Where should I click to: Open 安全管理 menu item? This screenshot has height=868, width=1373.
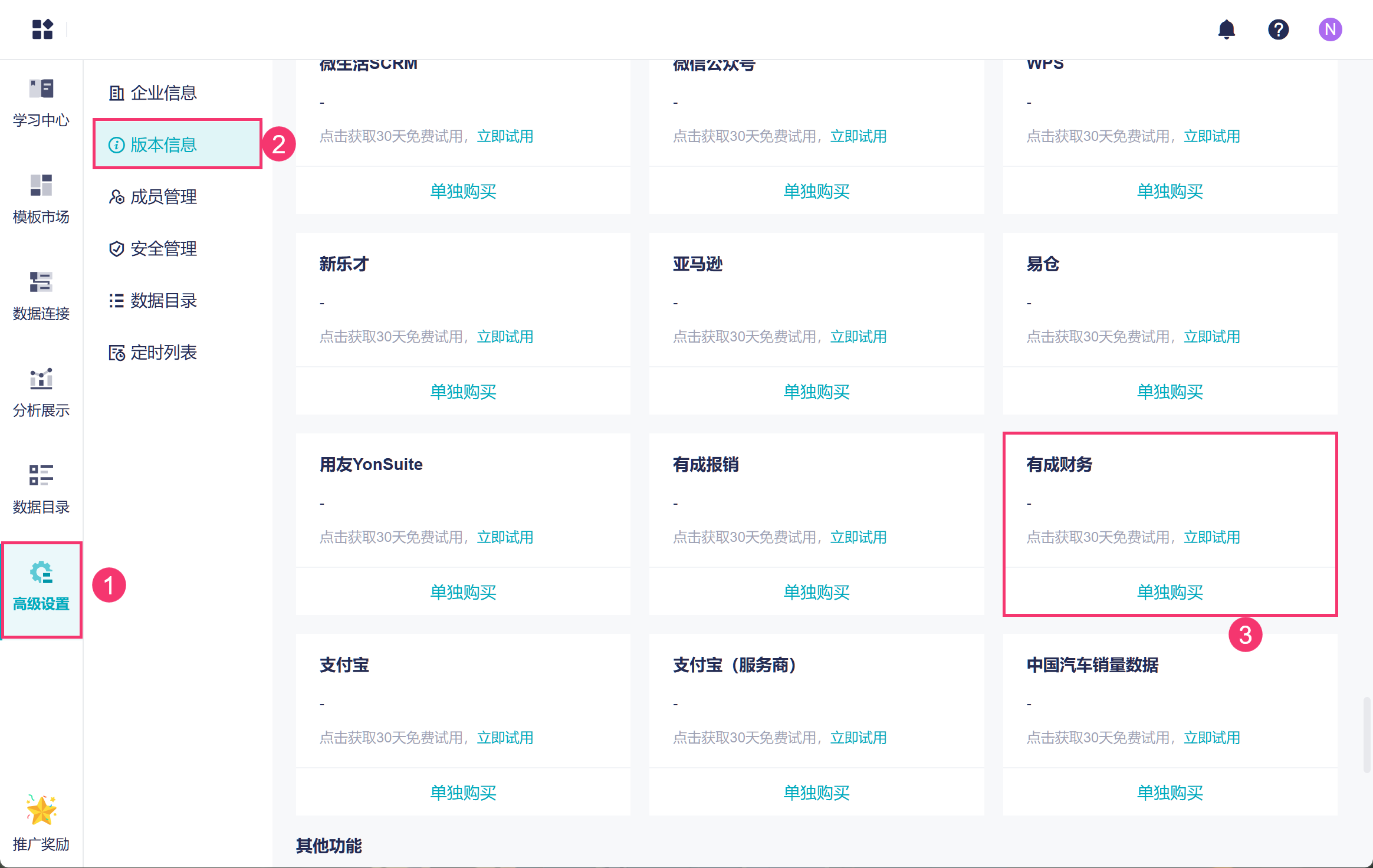pyautogui.click(x=163, y=249)
